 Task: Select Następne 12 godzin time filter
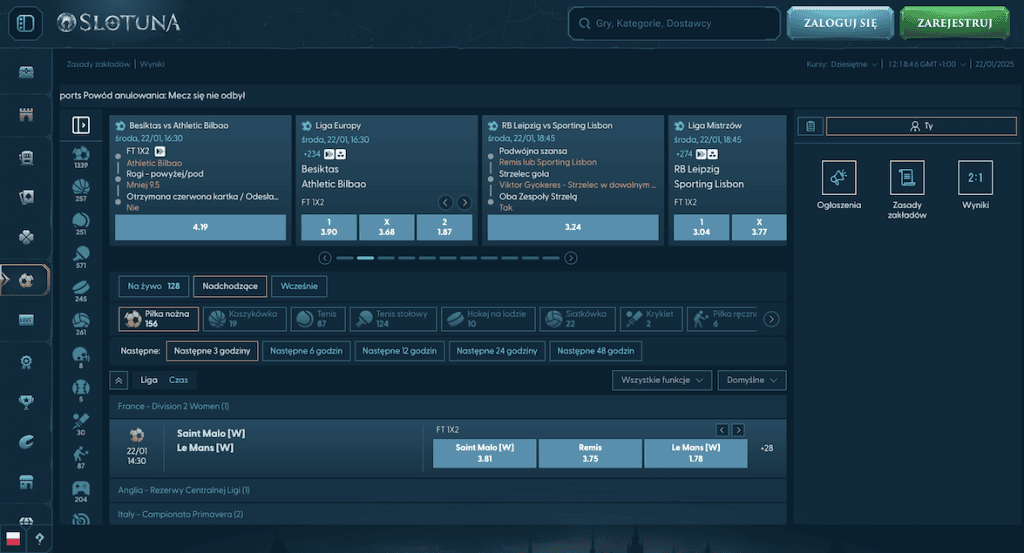[x=400, y=351]
